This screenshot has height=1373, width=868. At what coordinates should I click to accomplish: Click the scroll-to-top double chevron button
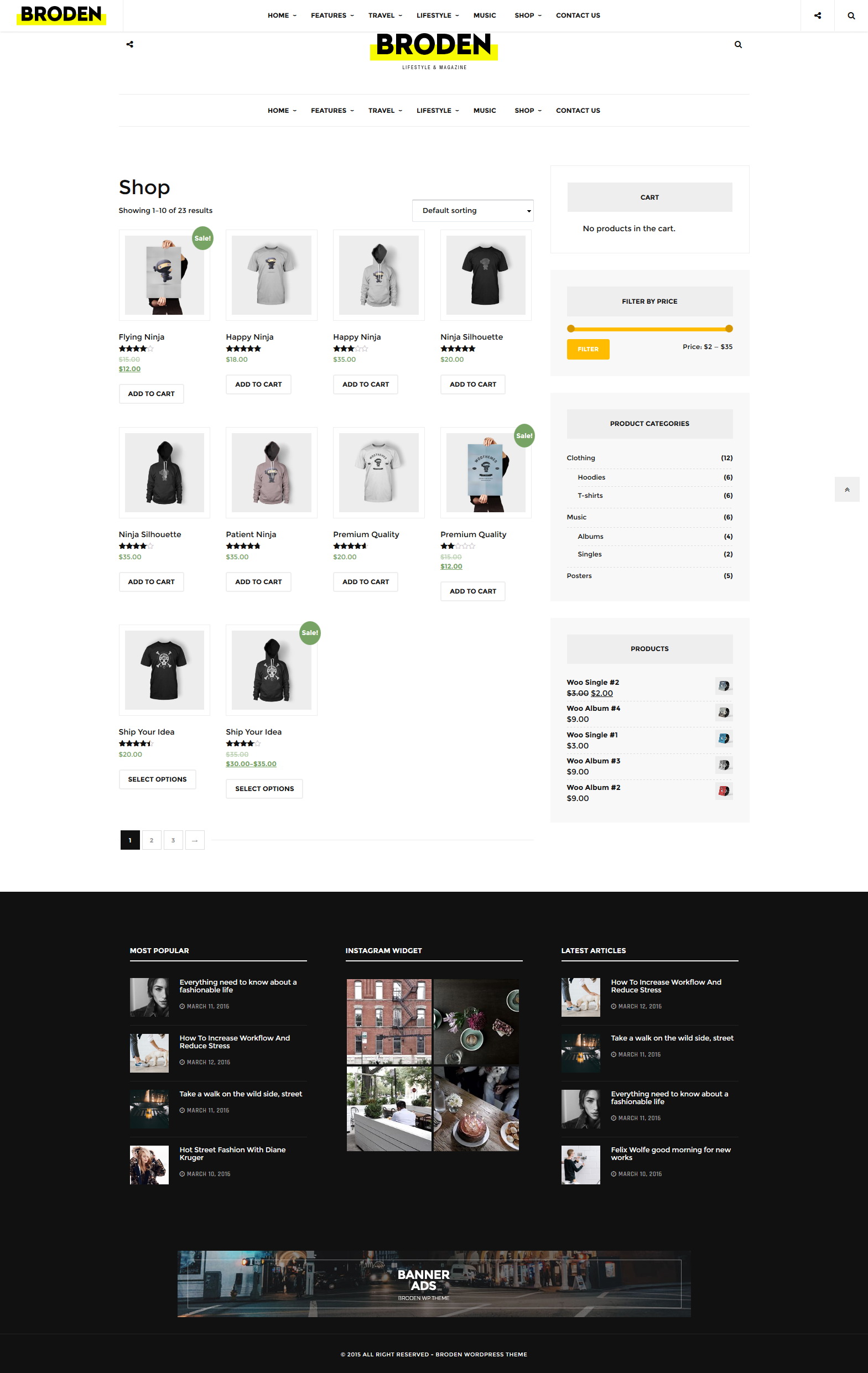coord(847,489)
